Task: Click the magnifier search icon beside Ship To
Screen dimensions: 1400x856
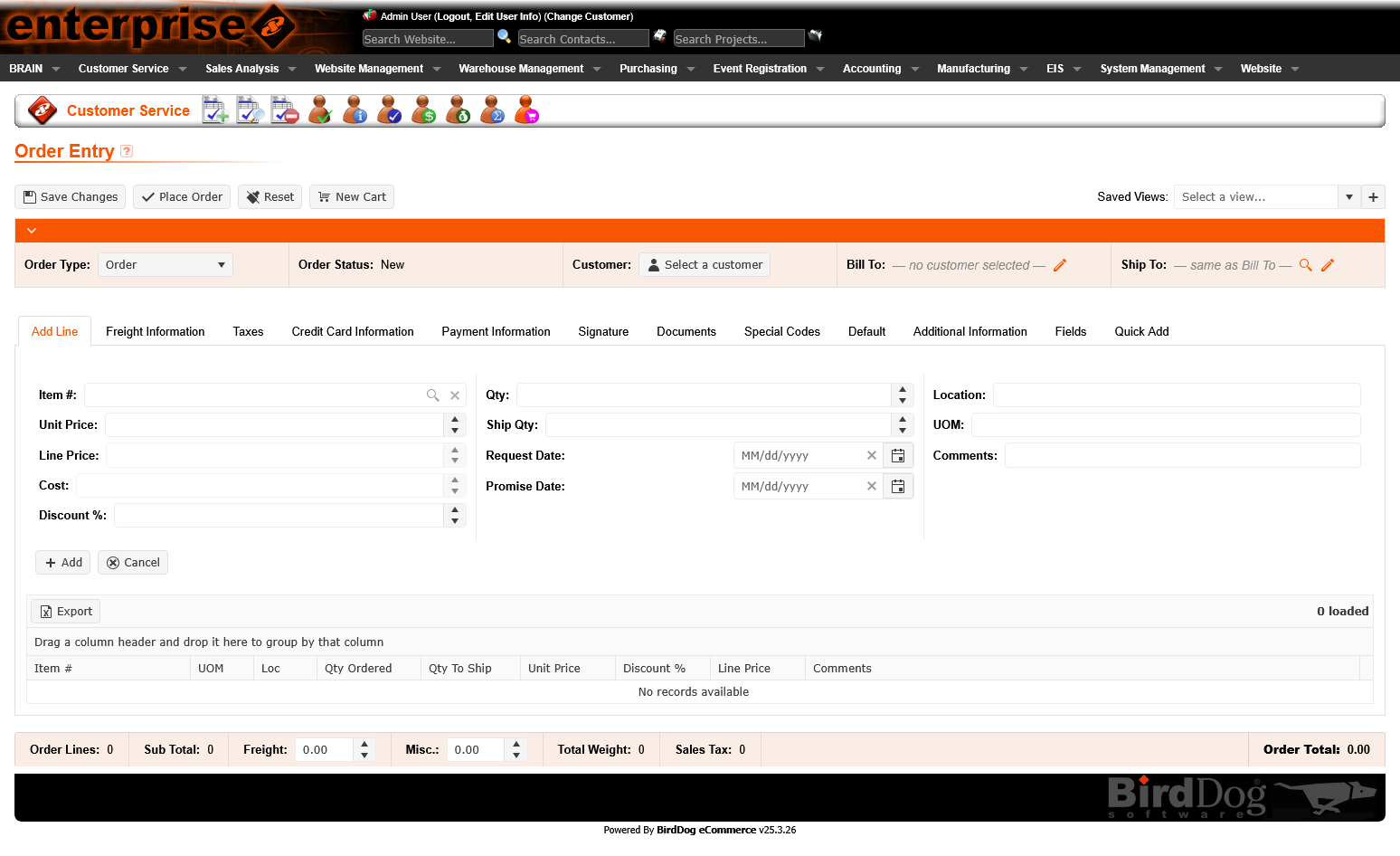Action: coord(1305,265)
